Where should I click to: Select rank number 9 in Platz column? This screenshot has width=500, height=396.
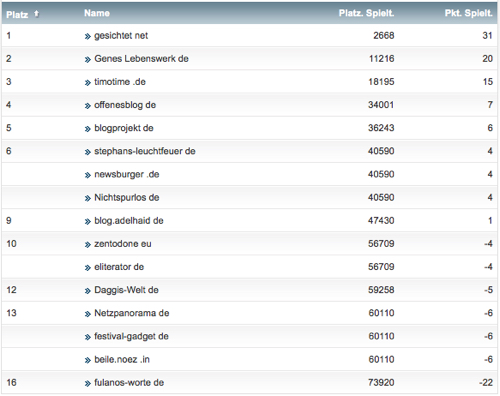pos(9,221)
